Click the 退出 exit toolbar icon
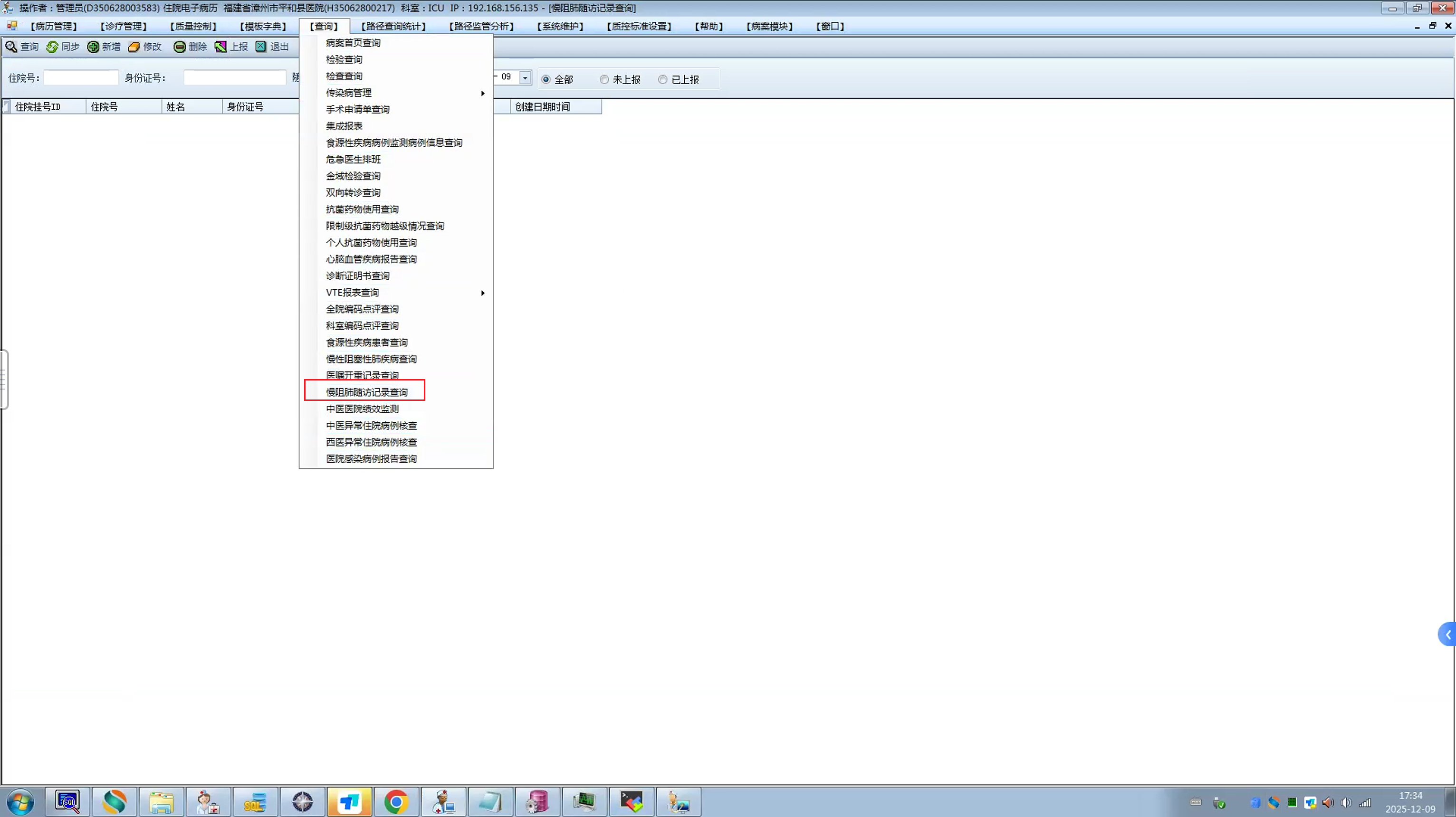Viewport: 1456px width, 817px height. point(260,47)
